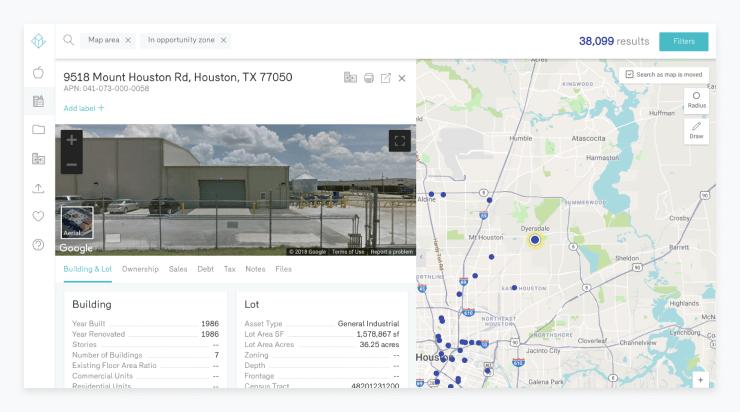The image size is (740, 412).
Task: Click Year Built value 1986
Action: click(210, 324)
